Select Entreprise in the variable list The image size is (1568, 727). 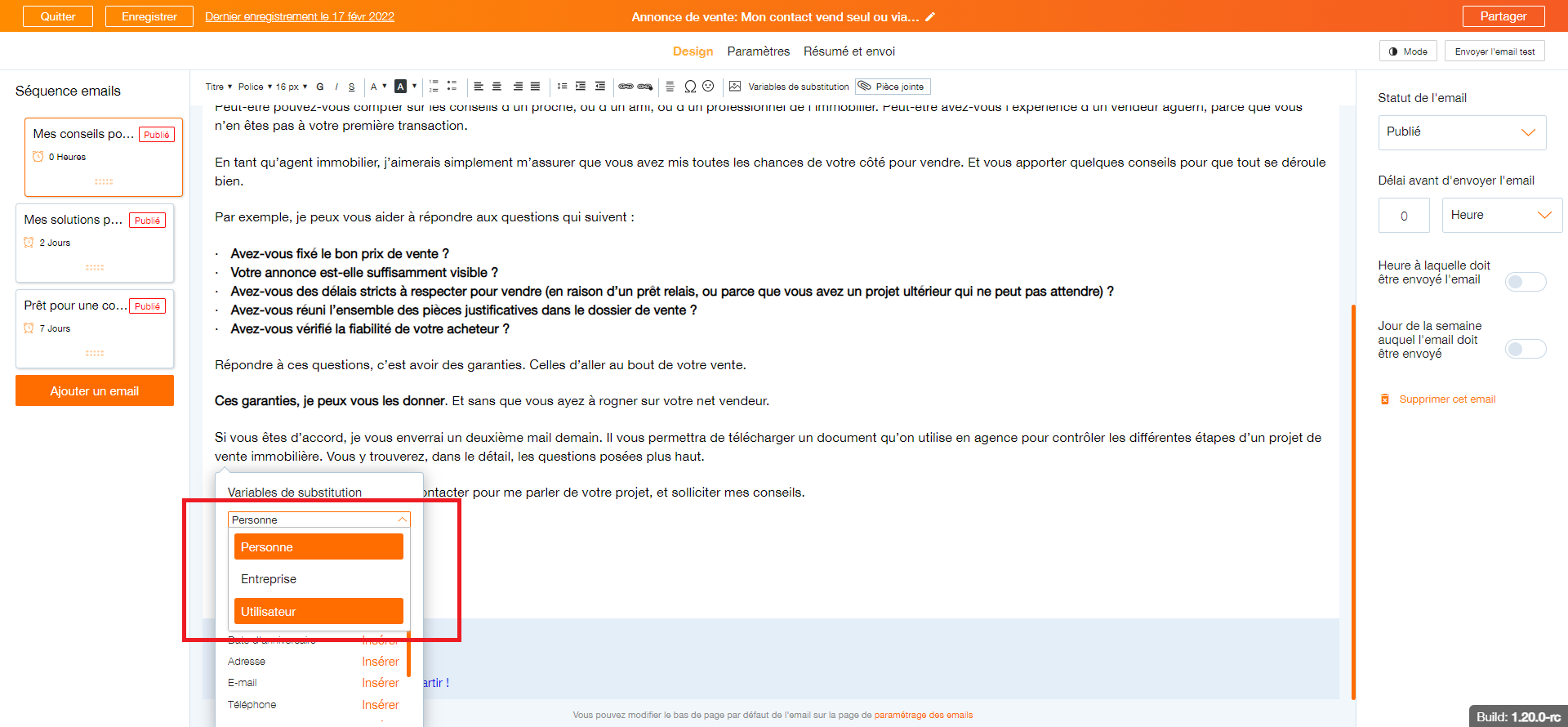coord(318,579)
